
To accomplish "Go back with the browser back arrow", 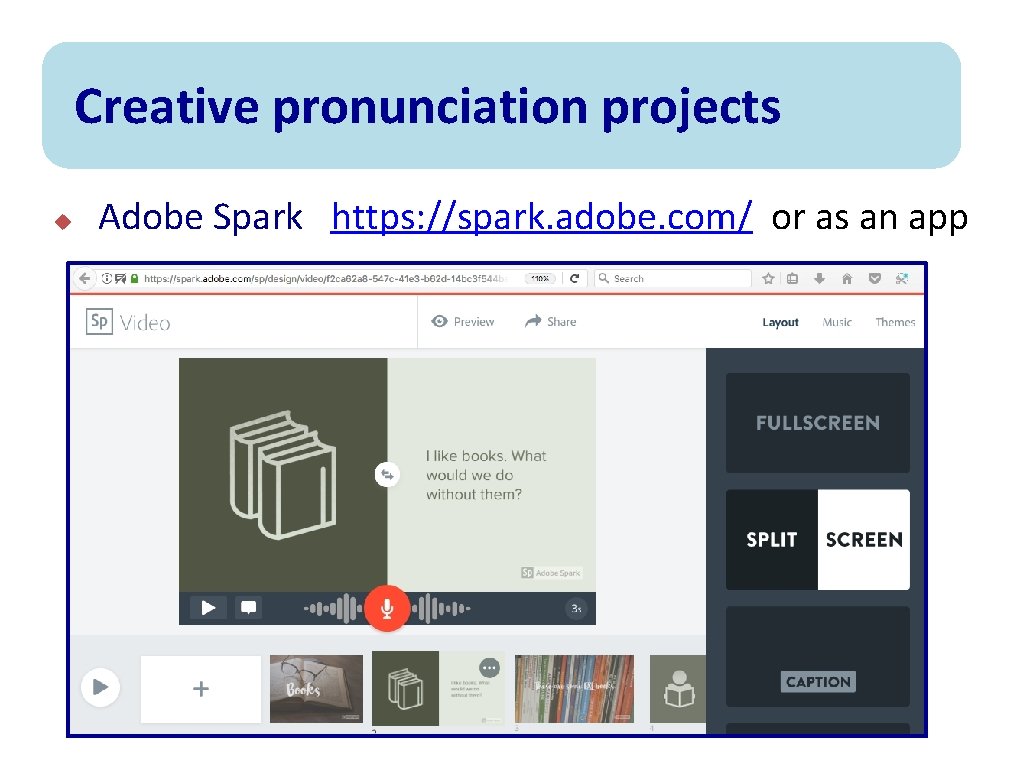I will click(84, 278).
